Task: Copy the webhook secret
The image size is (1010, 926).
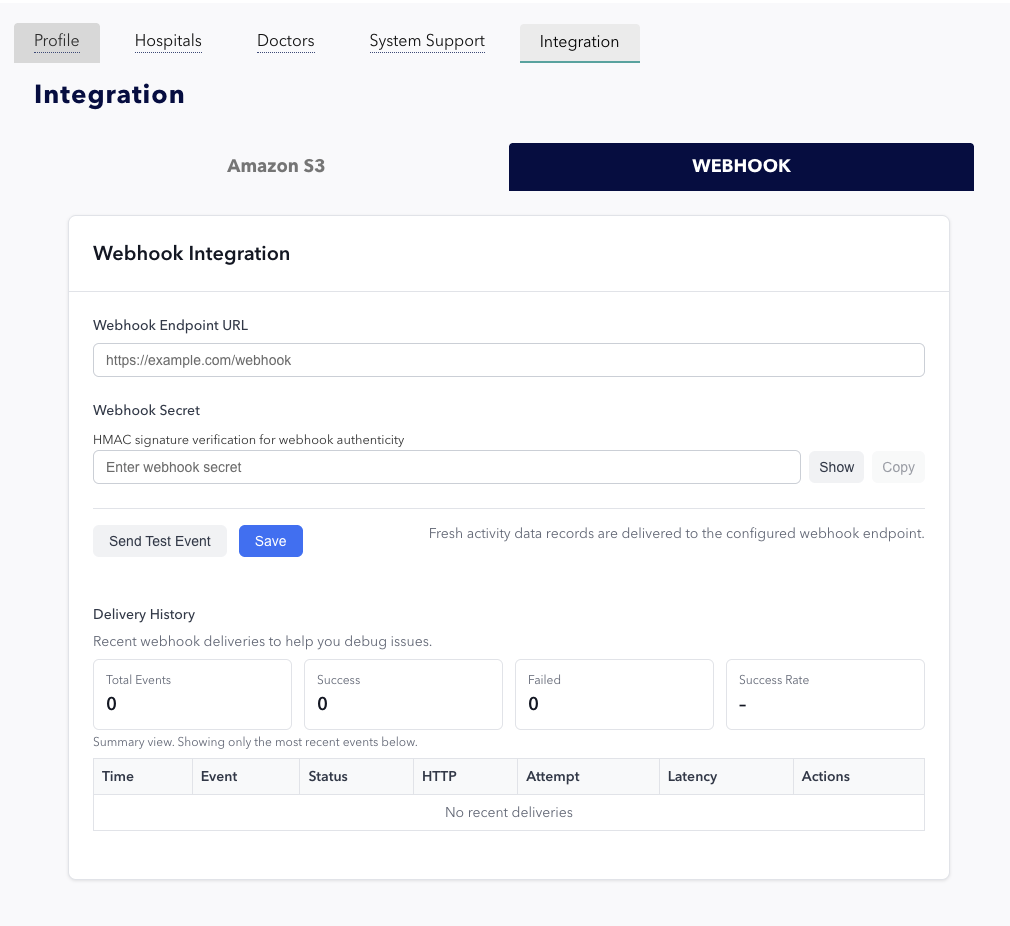Action: tap(898, 467)
